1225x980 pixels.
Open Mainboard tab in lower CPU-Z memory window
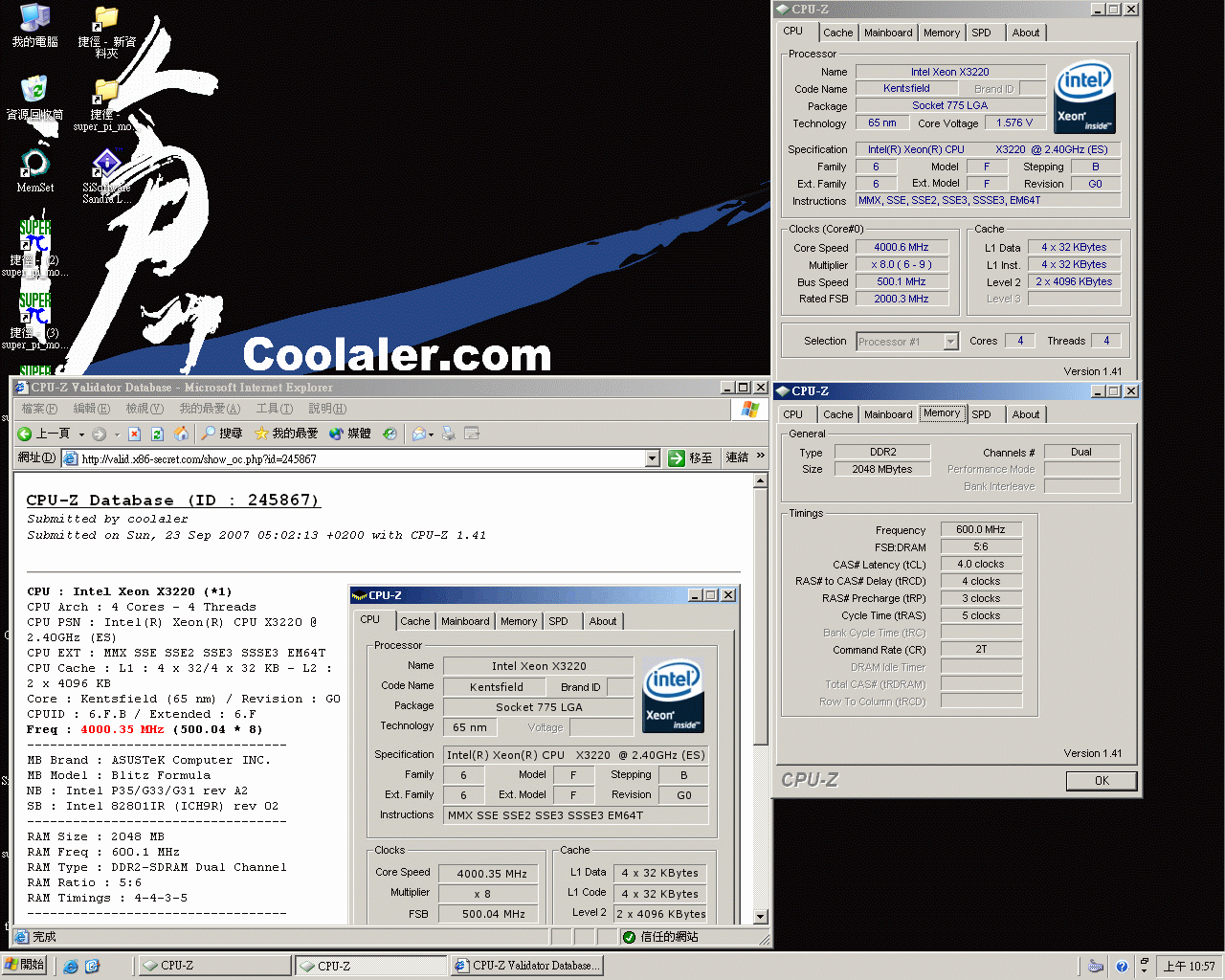(888, 414)
